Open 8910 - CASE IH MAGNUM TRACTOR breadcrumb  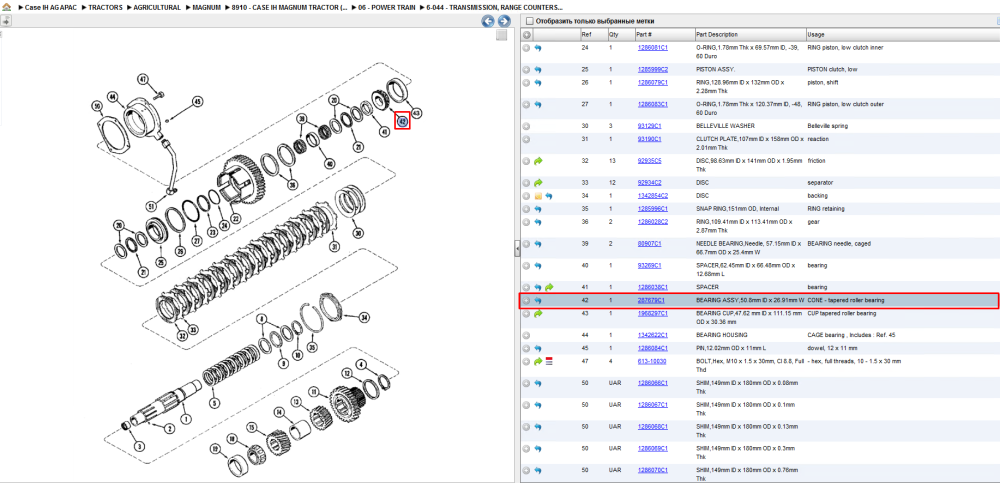[x=290, y=7]
